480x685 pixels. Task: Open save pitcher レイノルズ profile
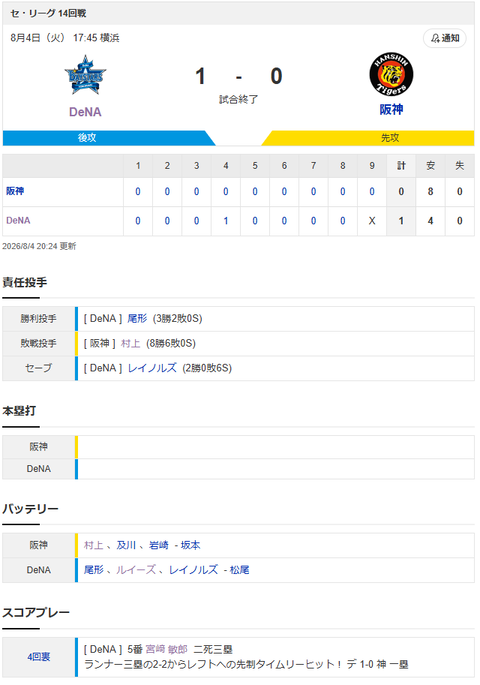coord(152,368)
